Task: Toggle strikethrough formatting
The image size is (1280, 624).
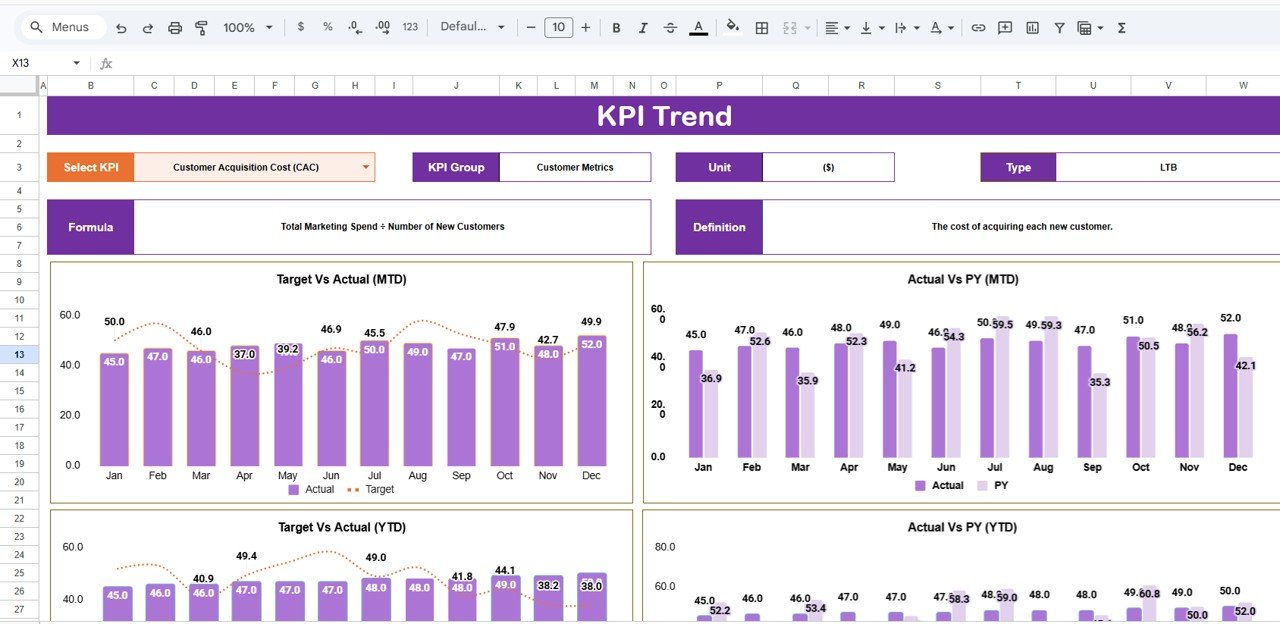Action: click(x=670, y=28)
